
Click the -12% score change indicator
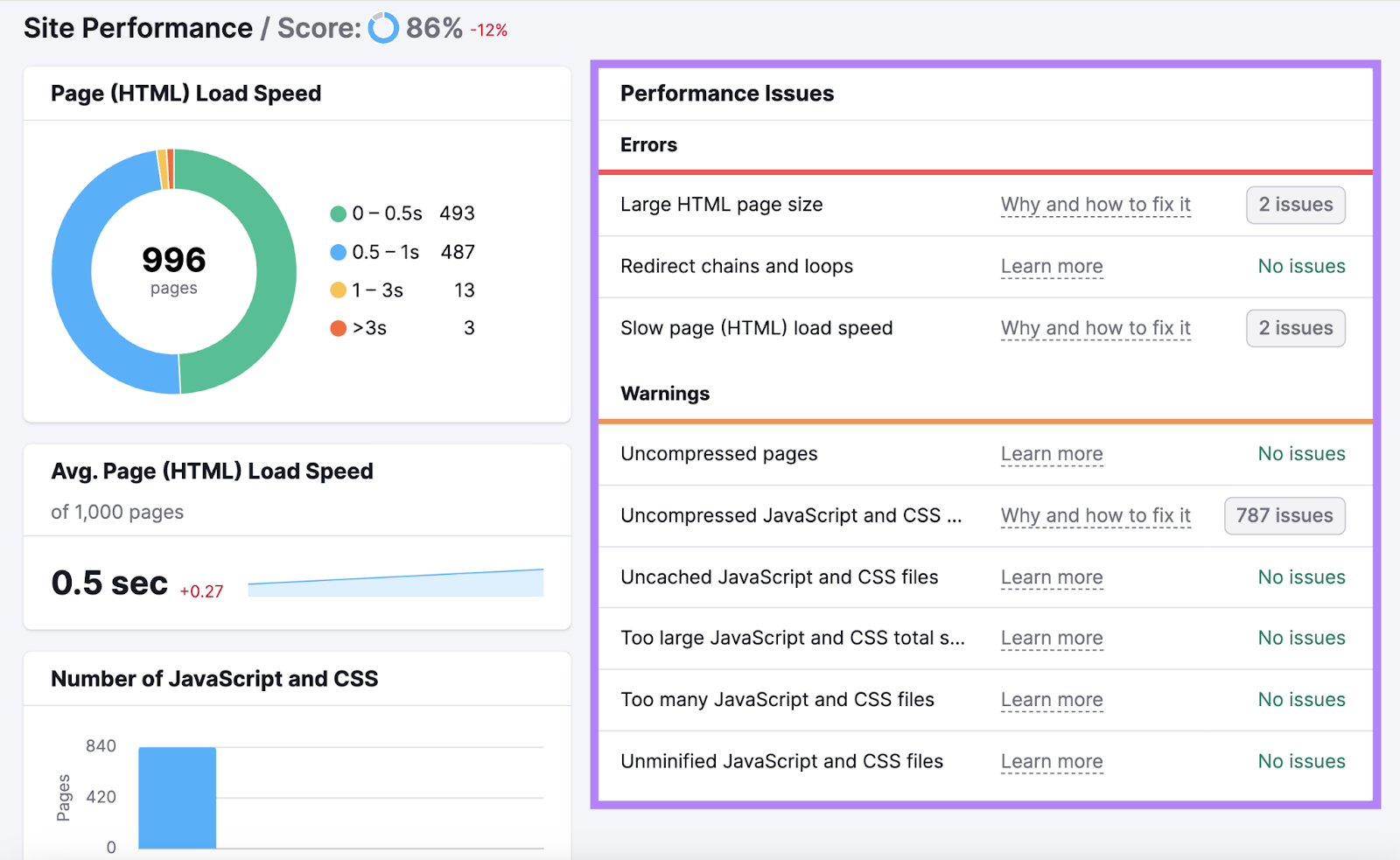(x=488, y=29)
